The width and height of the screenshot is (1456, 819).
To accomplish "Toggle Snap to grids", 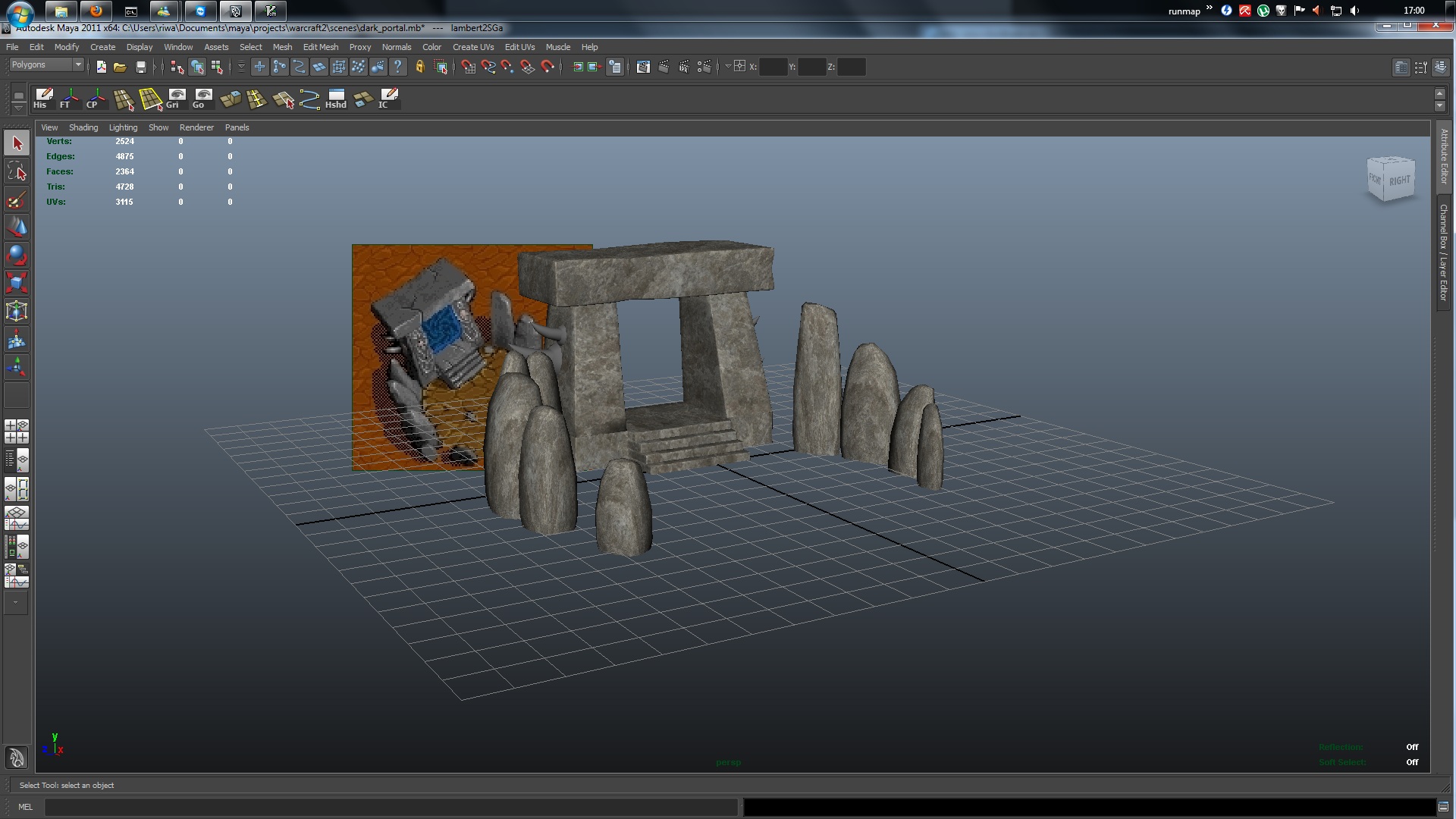I will [469, 67].
